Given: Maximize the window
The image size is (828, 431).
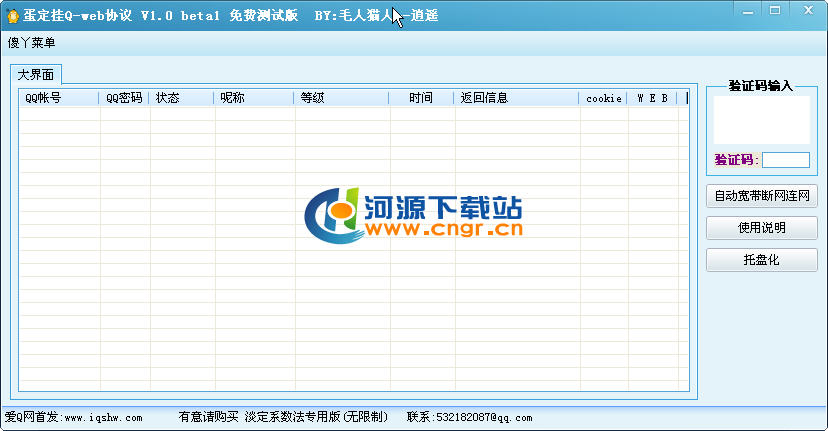Looking at the screenshot, I should click(x=775, y=11).
